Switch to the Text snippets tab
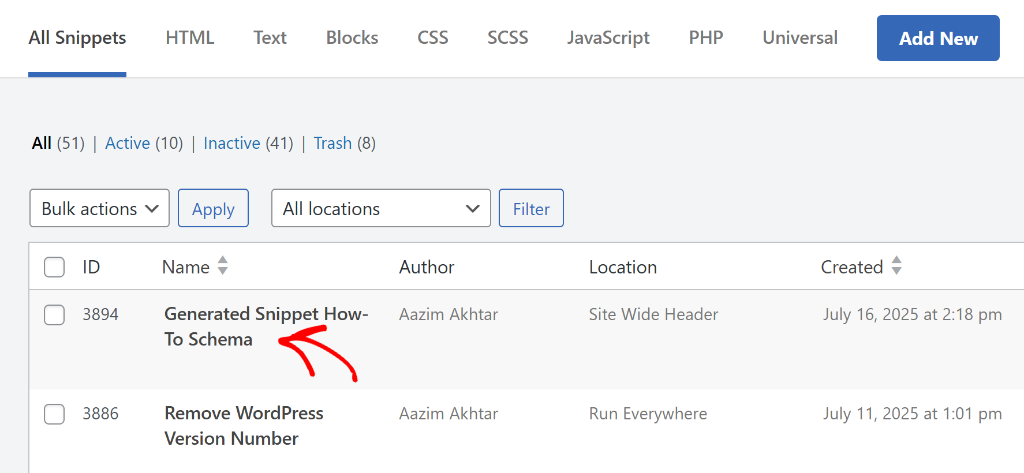Screen dimensions: 1024x473 tap(270, 38)
